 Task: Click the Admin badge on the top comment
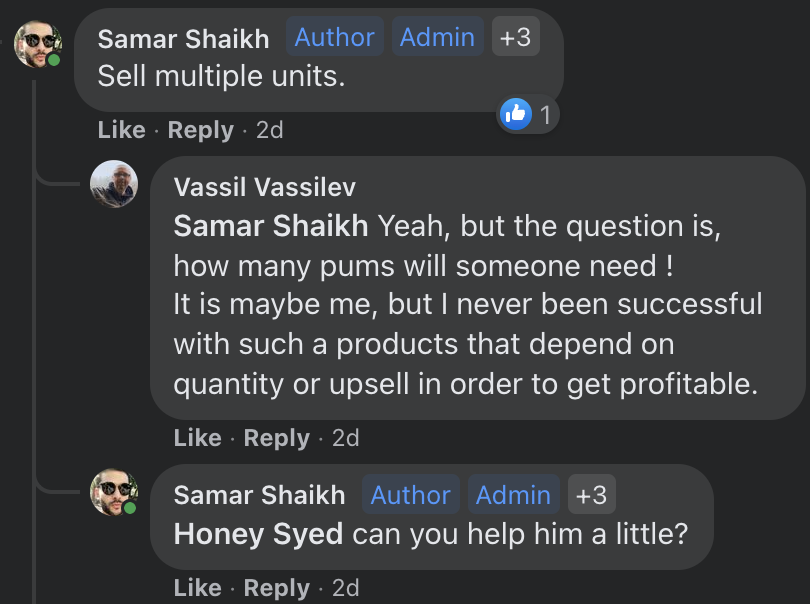coord(437,38)
